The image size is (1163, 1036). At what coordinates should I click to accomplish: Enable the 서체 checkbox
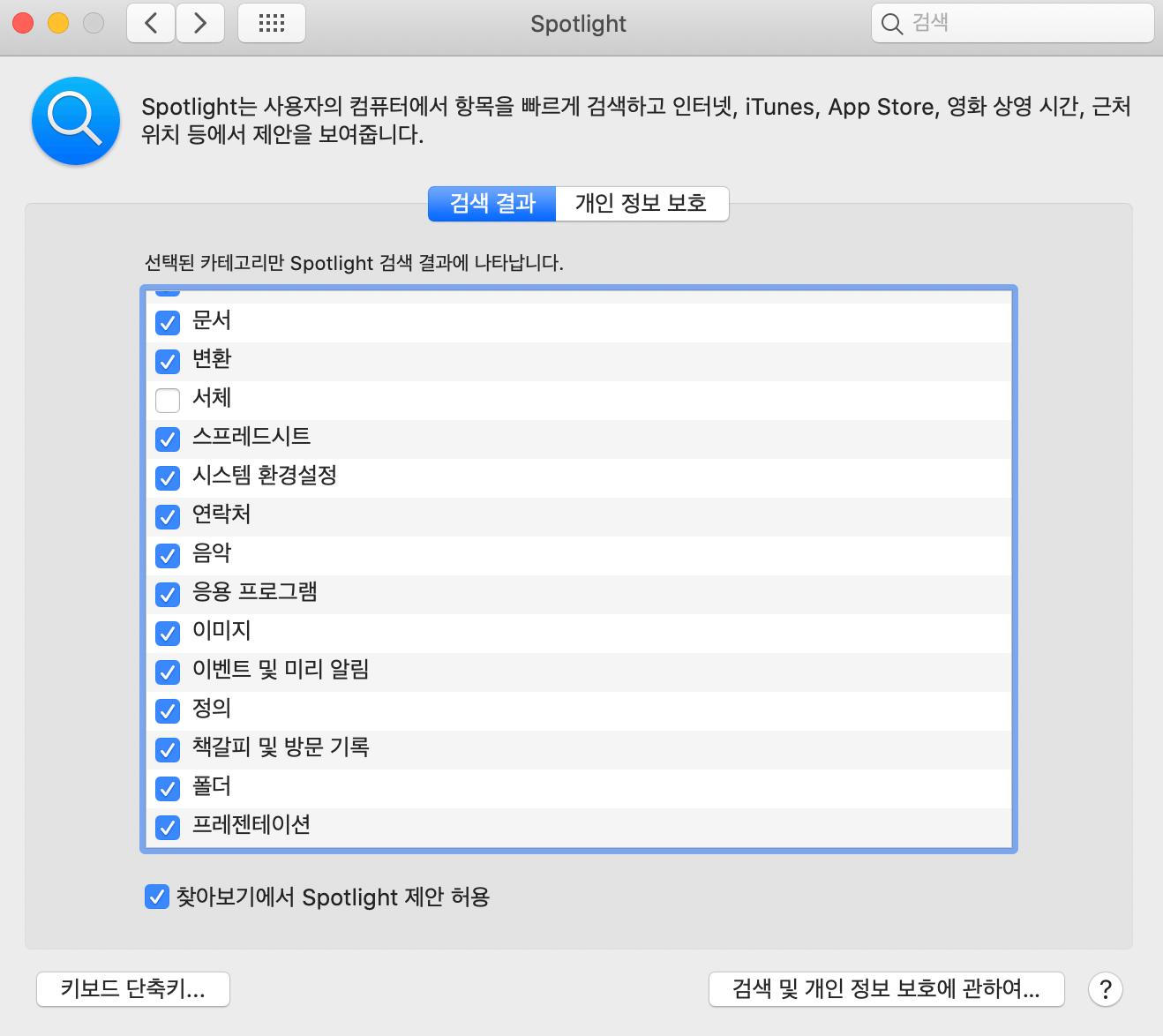coord(168,400)
